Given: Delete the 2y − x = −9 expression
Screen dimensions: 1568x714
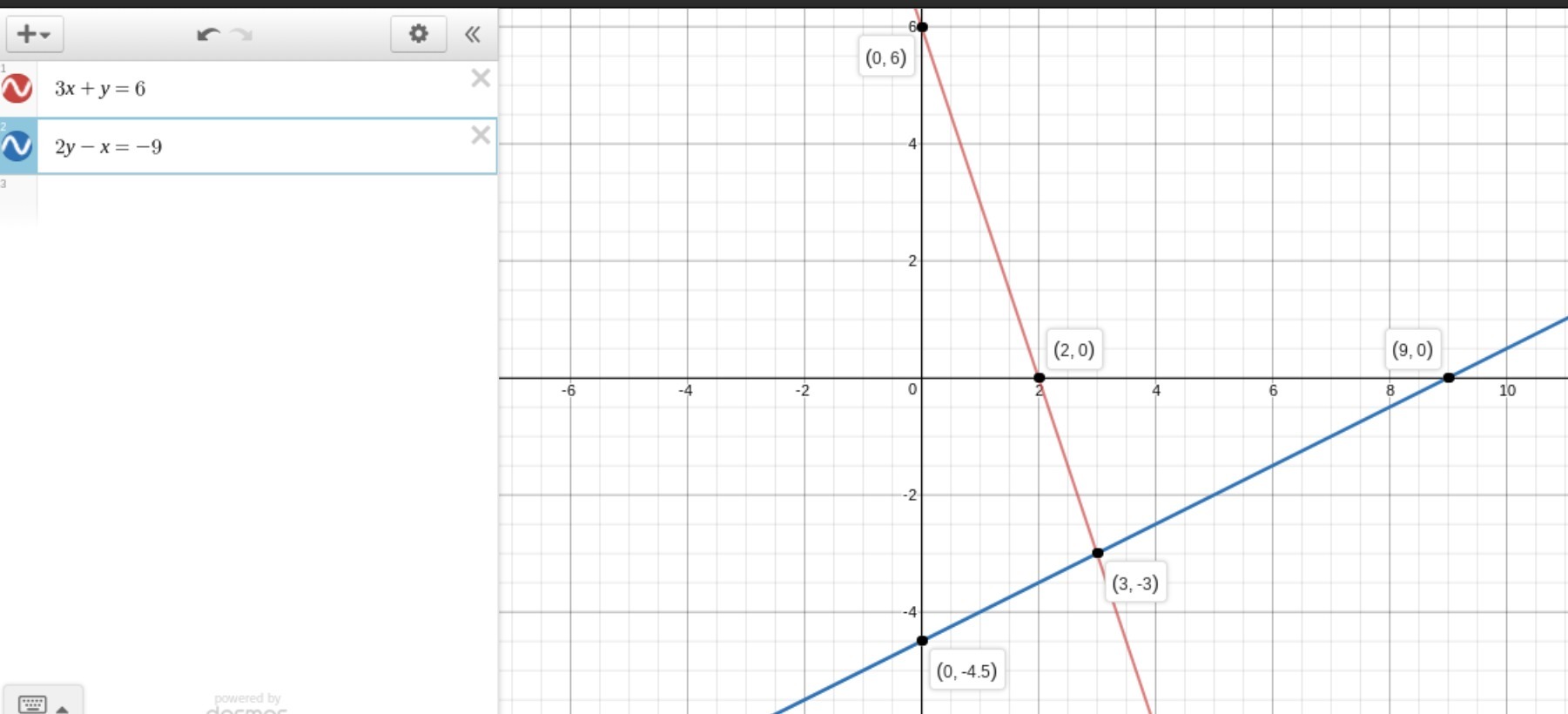Looking at the screenshot, I should pyautogui.click(x=481, y=135).
